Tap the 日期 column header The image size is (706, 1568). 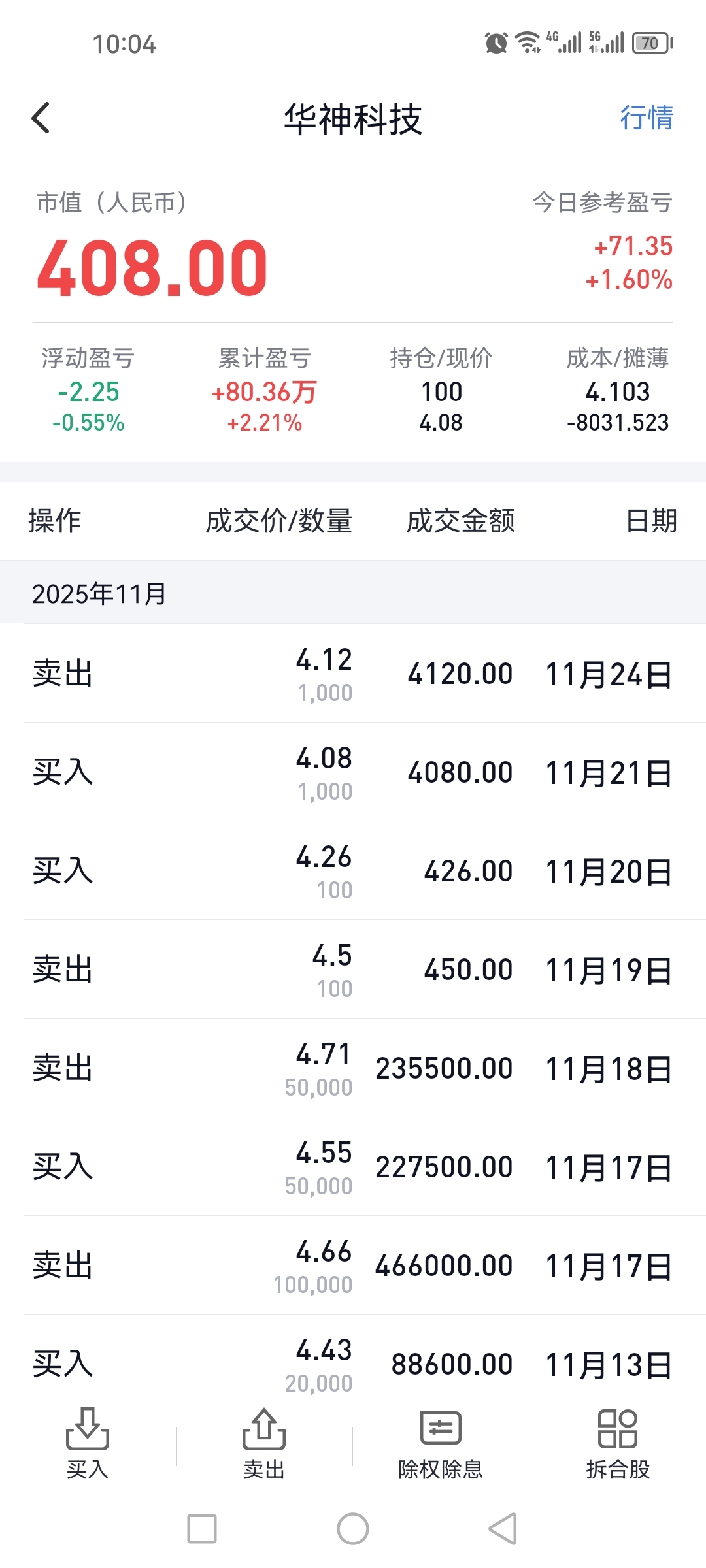point(651,521)
